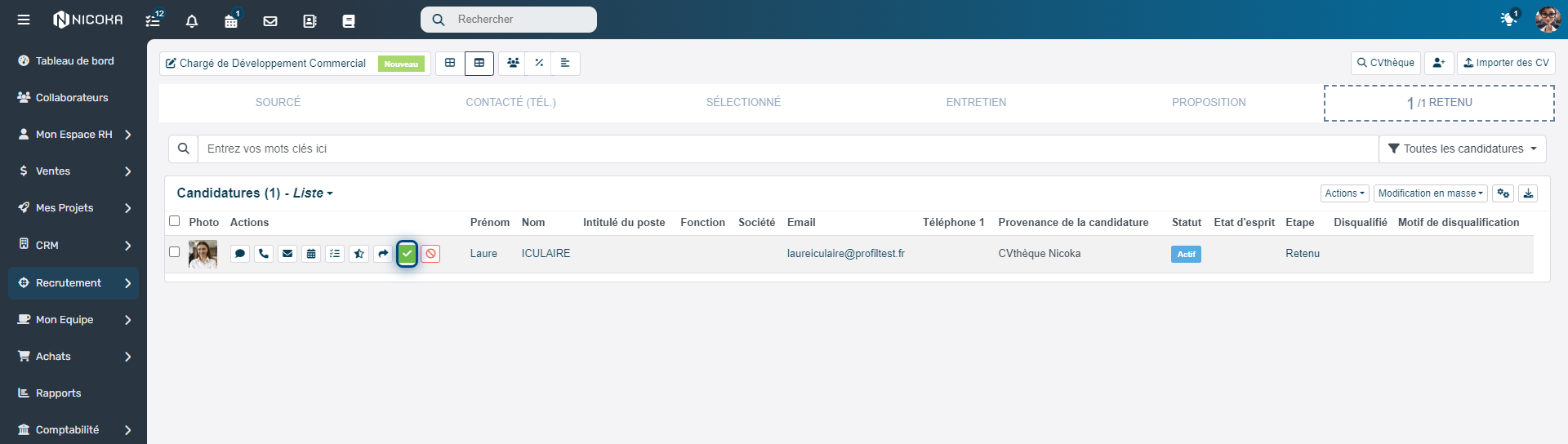Open the Modification en masse dropdown
Viewport: 1568px width, 444px height.
point(1430,193)
